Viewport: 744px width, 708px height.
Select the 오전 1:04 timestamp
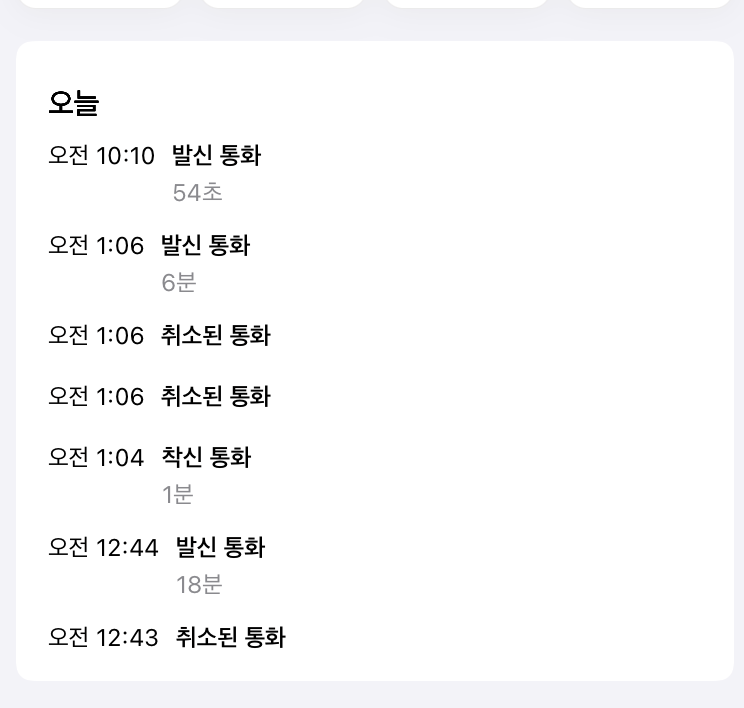(96, 458)
